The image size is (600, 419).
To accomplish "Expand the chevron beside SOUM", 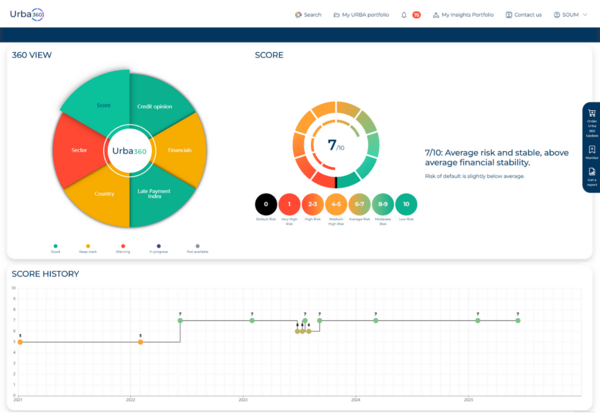I will pyautogui.click(x=585, y=15).
